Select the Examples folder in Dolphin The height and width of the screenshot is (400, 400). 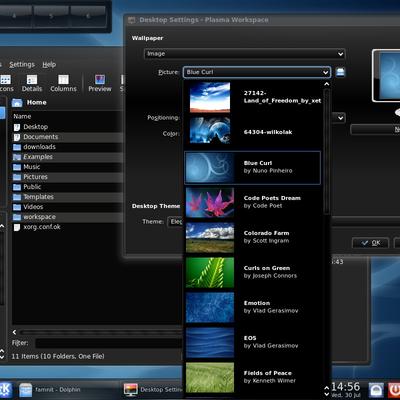pos(38,157)
